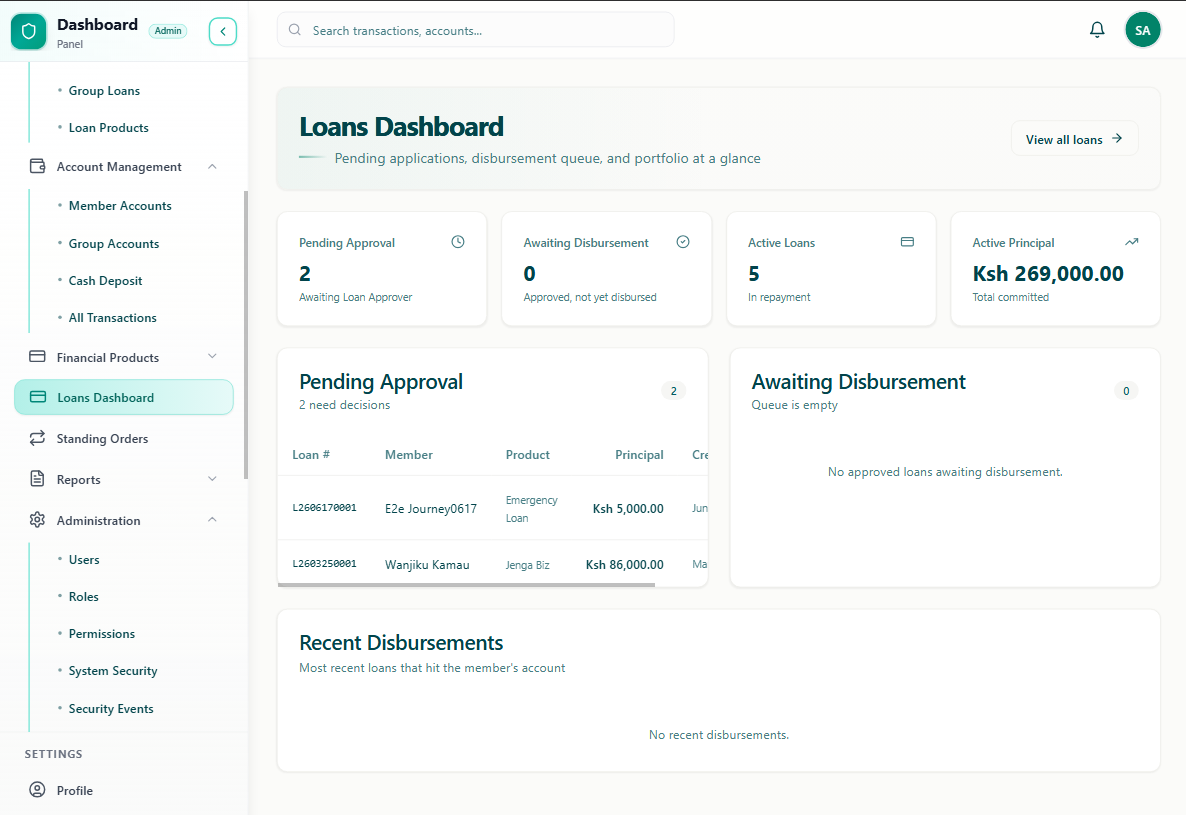Open System Security page
Screen dimensions: 1186x815
[x=113, y=671]
